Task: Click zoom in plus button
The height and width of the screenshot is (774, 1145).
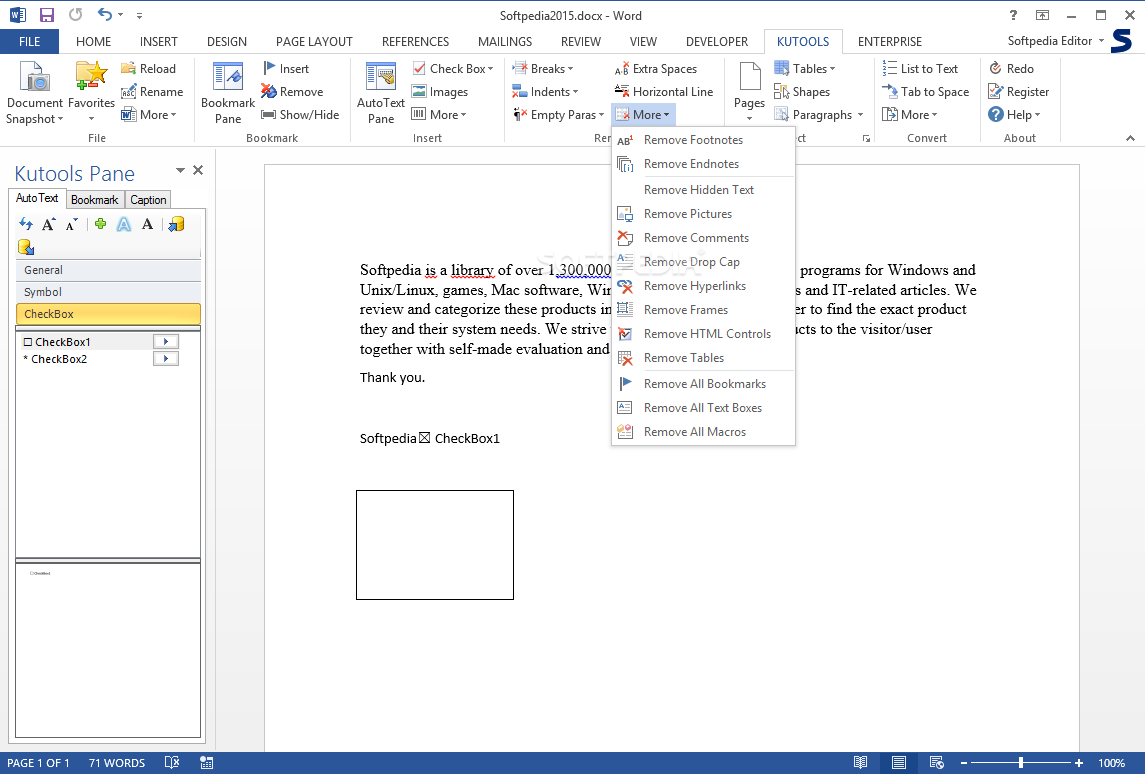Action: (1079, 763)
